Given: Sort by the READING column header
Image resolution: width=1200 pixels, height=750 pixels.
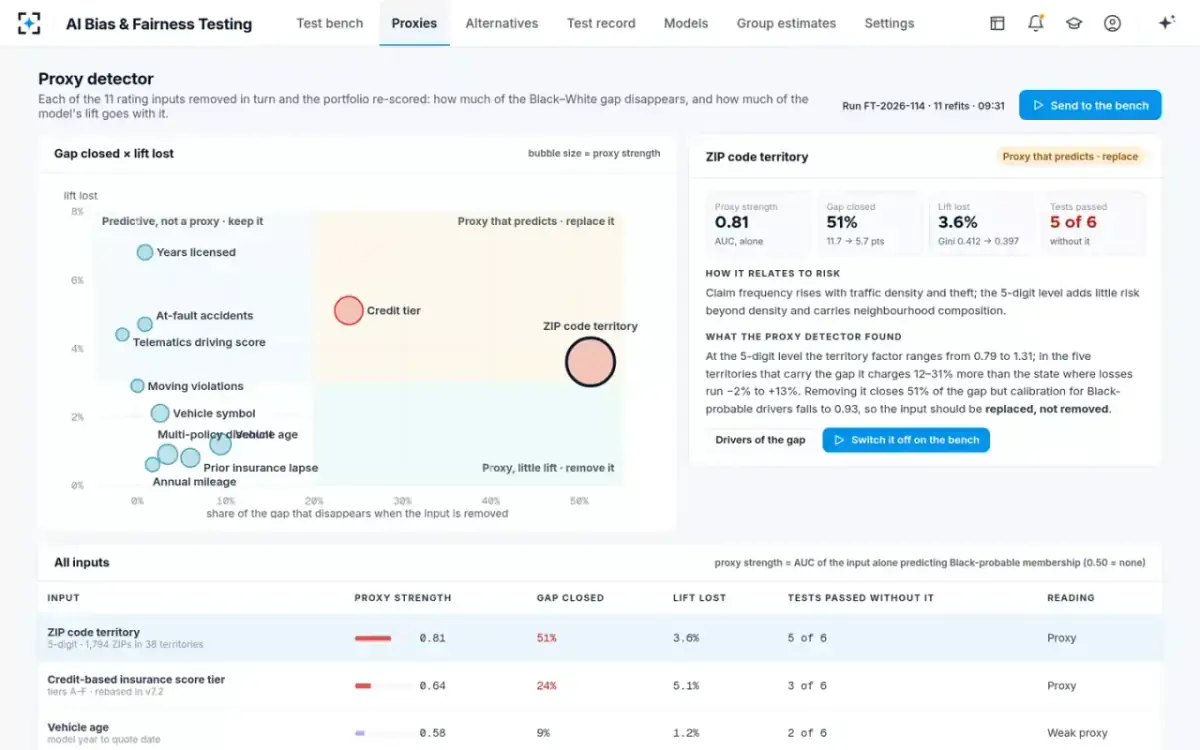Looking at the screenshot, I should point(1071,598).
